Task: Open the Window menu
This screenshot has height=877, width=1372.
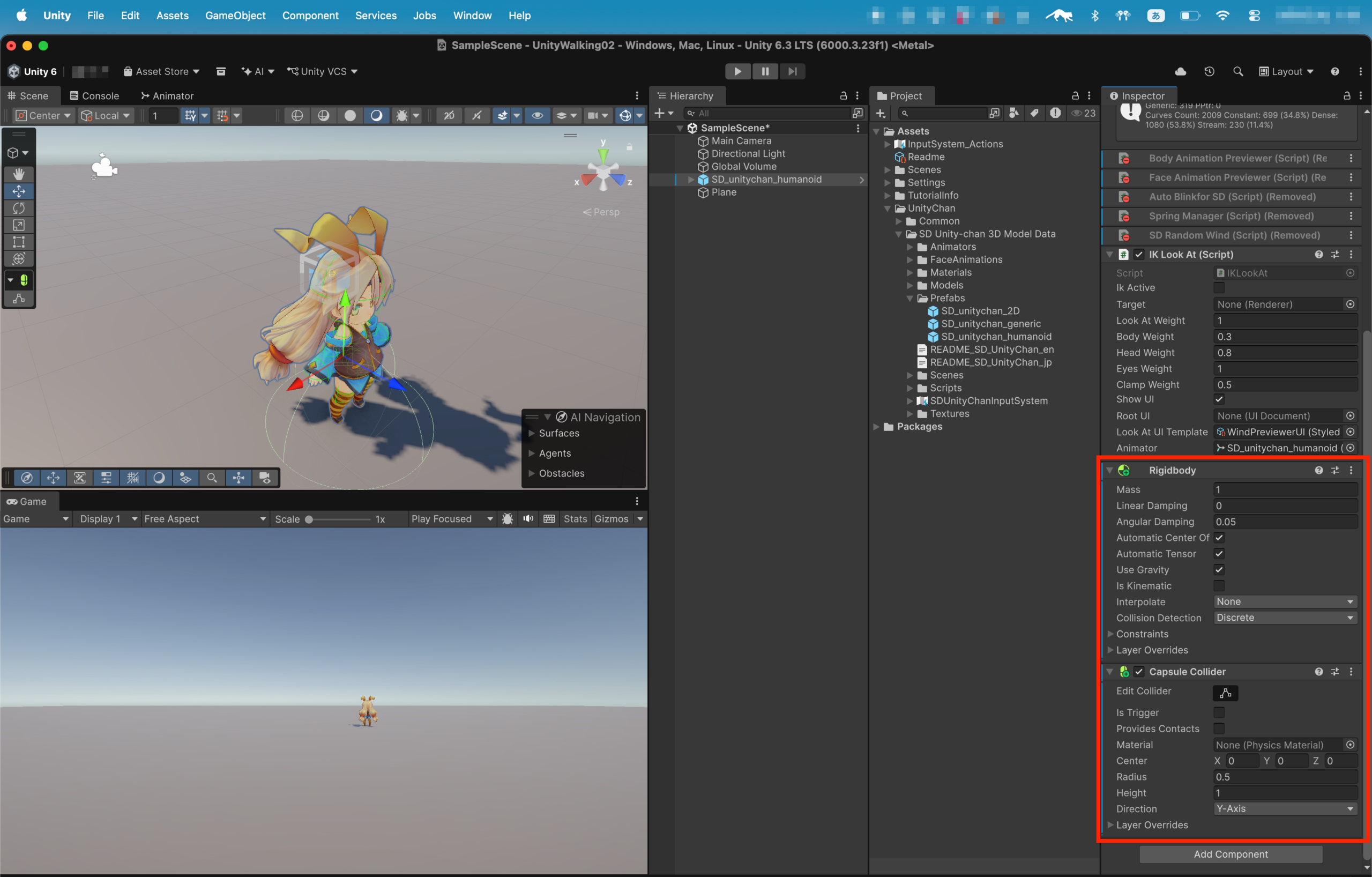Action: pos(472,16)
